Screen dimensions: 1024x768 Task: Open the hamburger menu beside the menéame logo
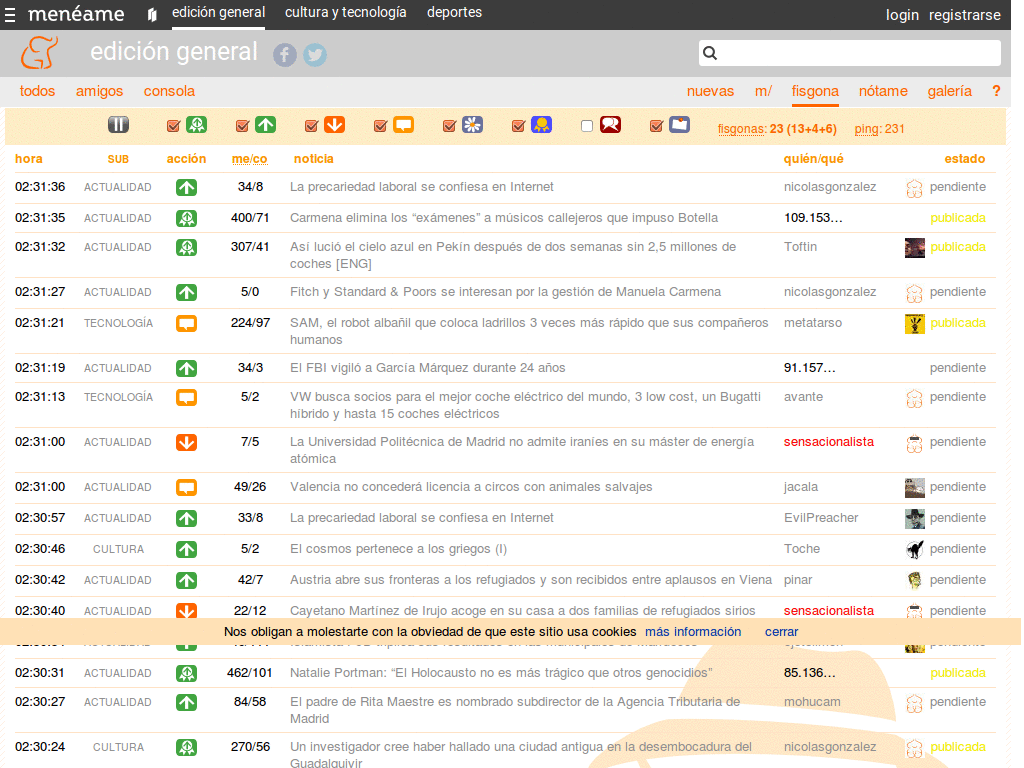(11, 14)
